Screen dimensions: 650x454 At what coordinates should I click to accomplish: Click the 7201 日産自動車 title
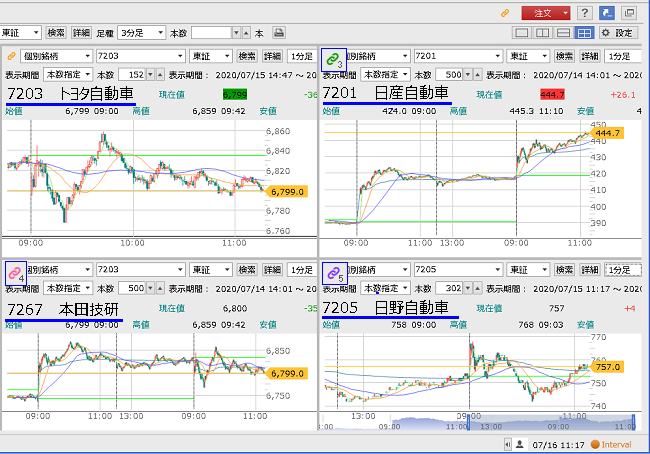(x=386, y=93)
